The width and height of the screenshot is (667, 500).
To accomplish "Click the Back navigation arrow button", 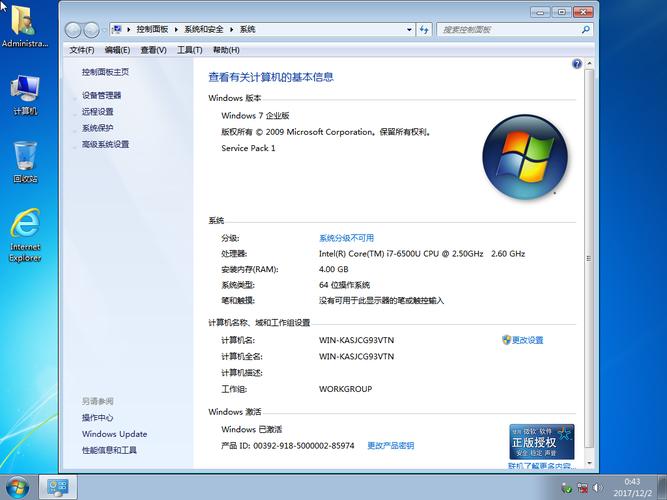I will (73, 30).
